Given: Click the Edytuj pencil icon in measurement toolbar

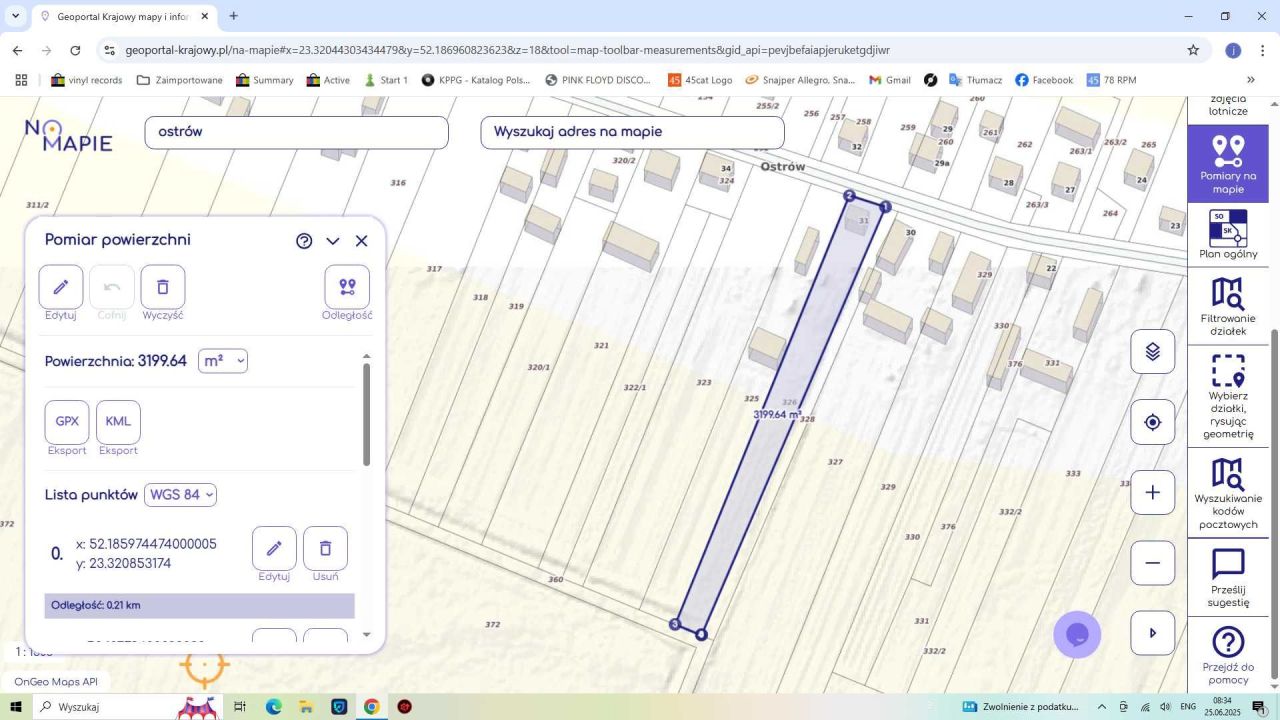Looking at the screenshot, I should pyautogui.click(x=61, y=287).
